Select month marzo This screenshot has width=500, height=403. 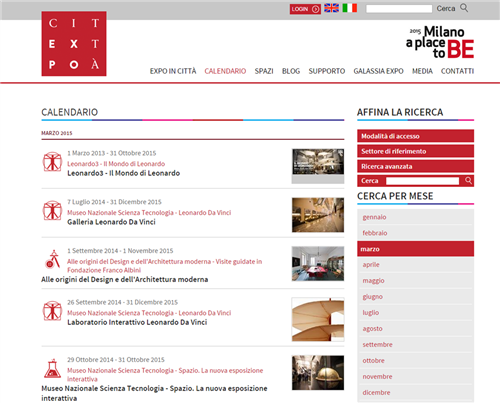click(x=415, y=249)
